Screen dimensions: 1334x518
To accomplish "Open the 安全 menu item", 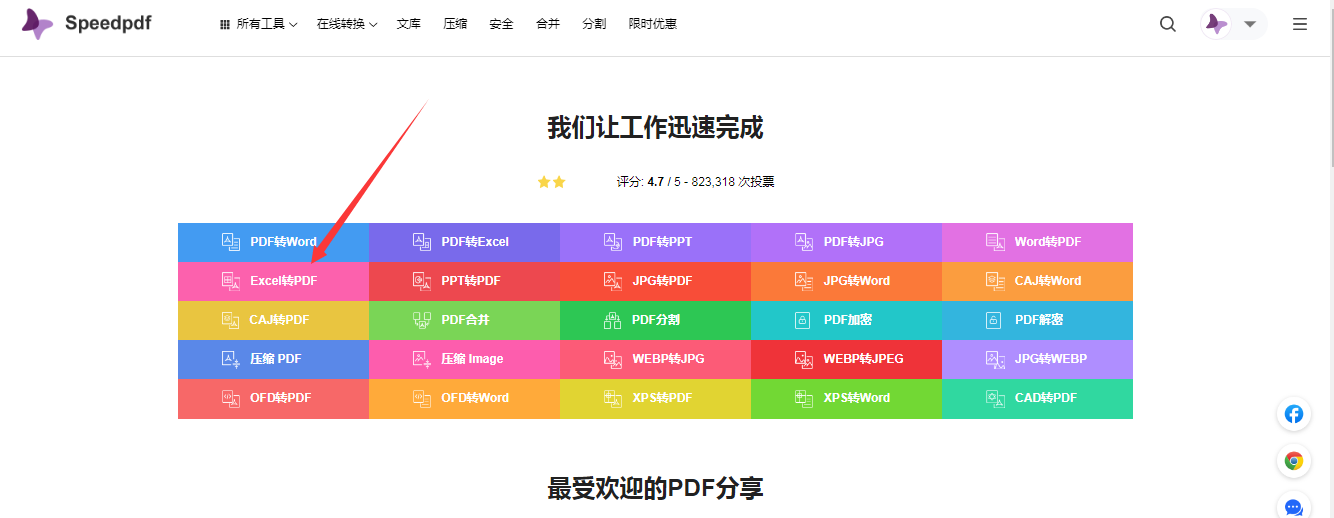I will [501, 24].
